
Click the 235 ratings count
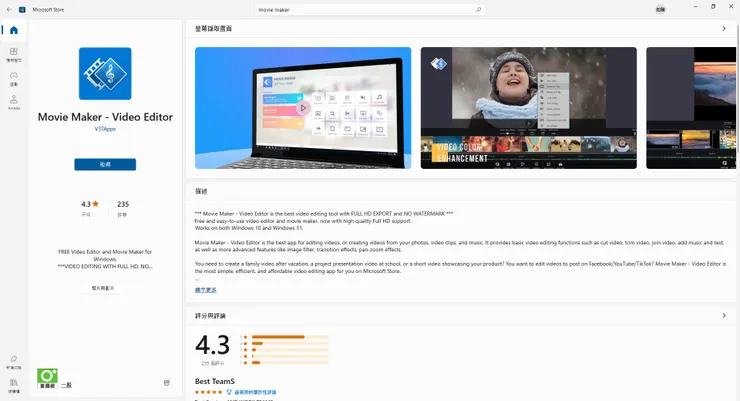coord(123,204)
